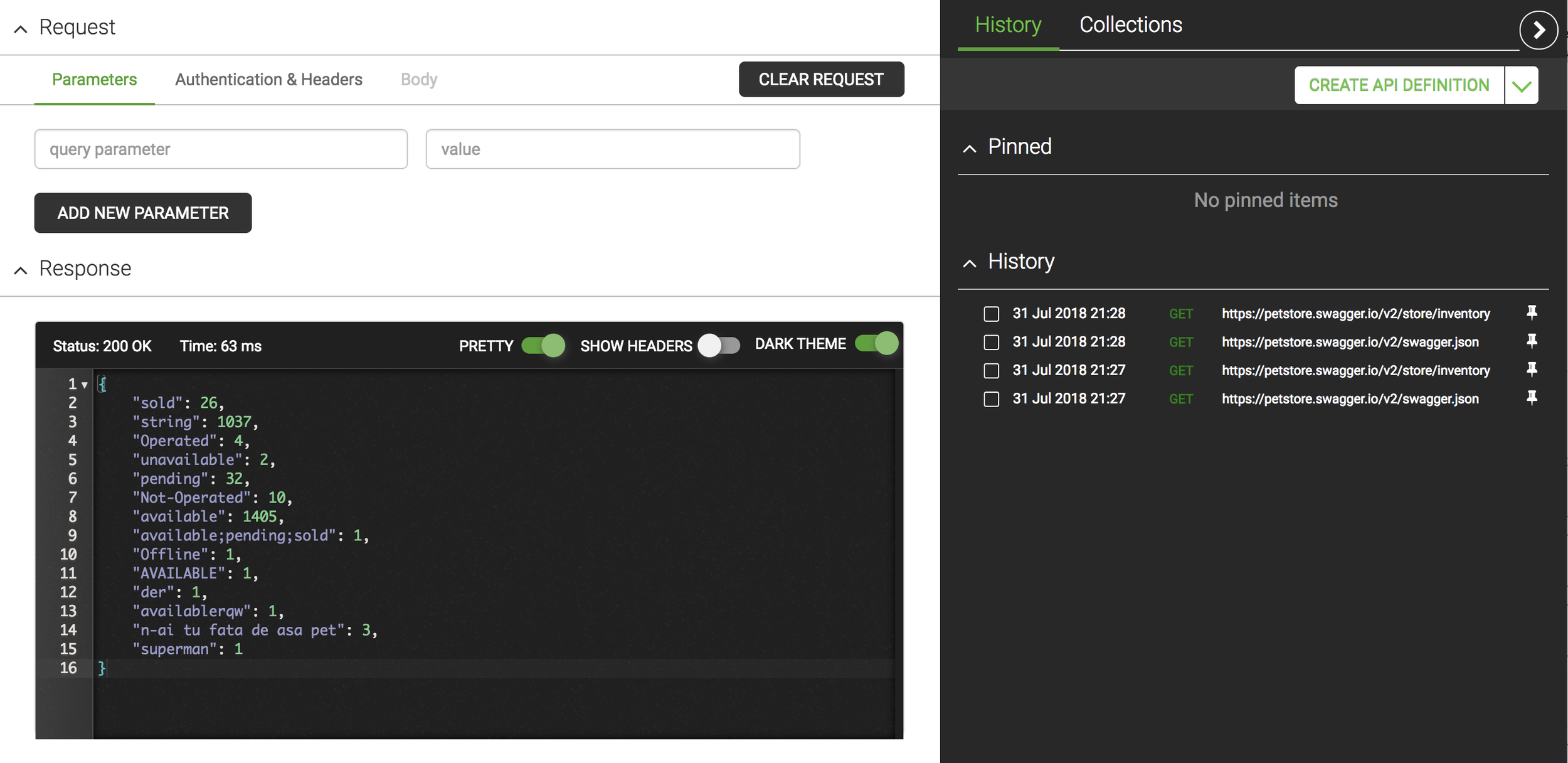Pin the 21:27 swagger.json history entry
The width and height of the screenshot is (1568, 763).
click(x=1531, y=398)
